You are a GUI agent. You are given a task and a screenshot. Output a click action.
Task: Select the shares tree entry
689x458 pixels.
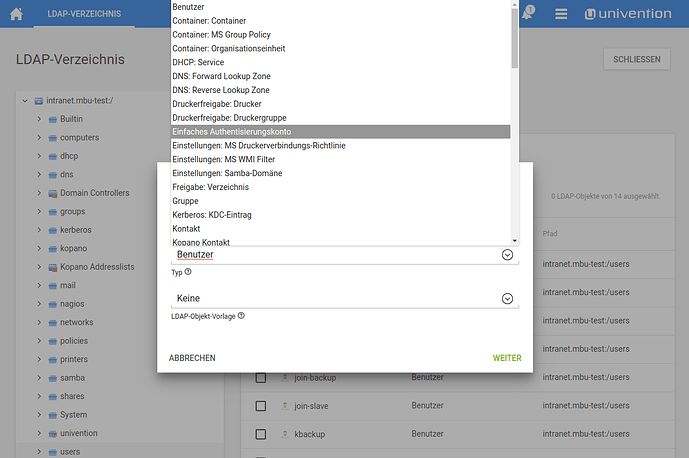[x=72, y=396]
